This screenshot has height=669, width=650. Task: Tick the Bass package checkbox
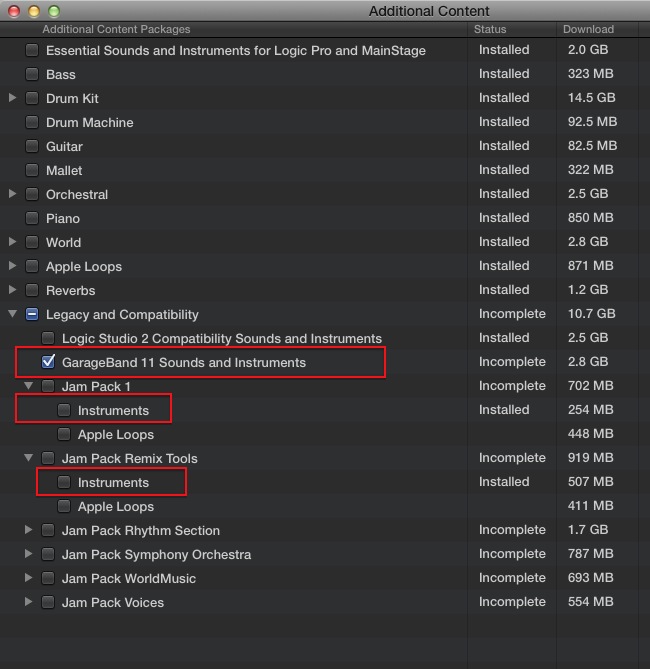(x=32, y=74)
